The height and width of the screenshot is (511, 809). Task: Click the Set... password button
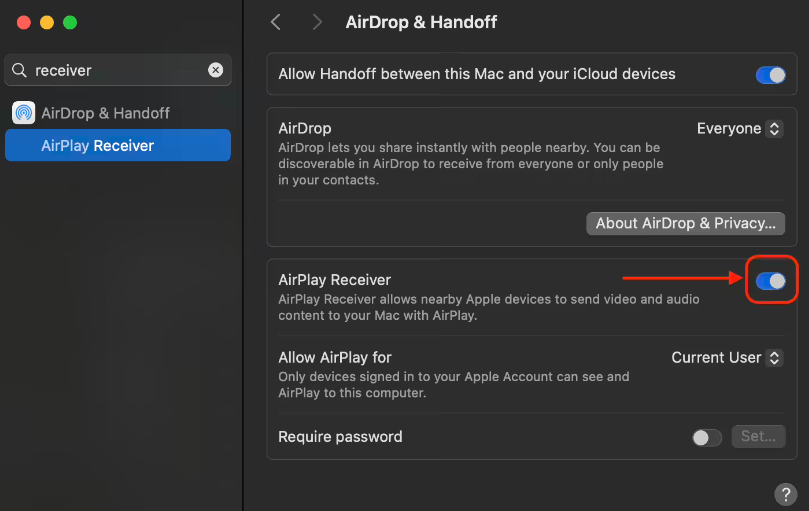(x=758, y=437)
